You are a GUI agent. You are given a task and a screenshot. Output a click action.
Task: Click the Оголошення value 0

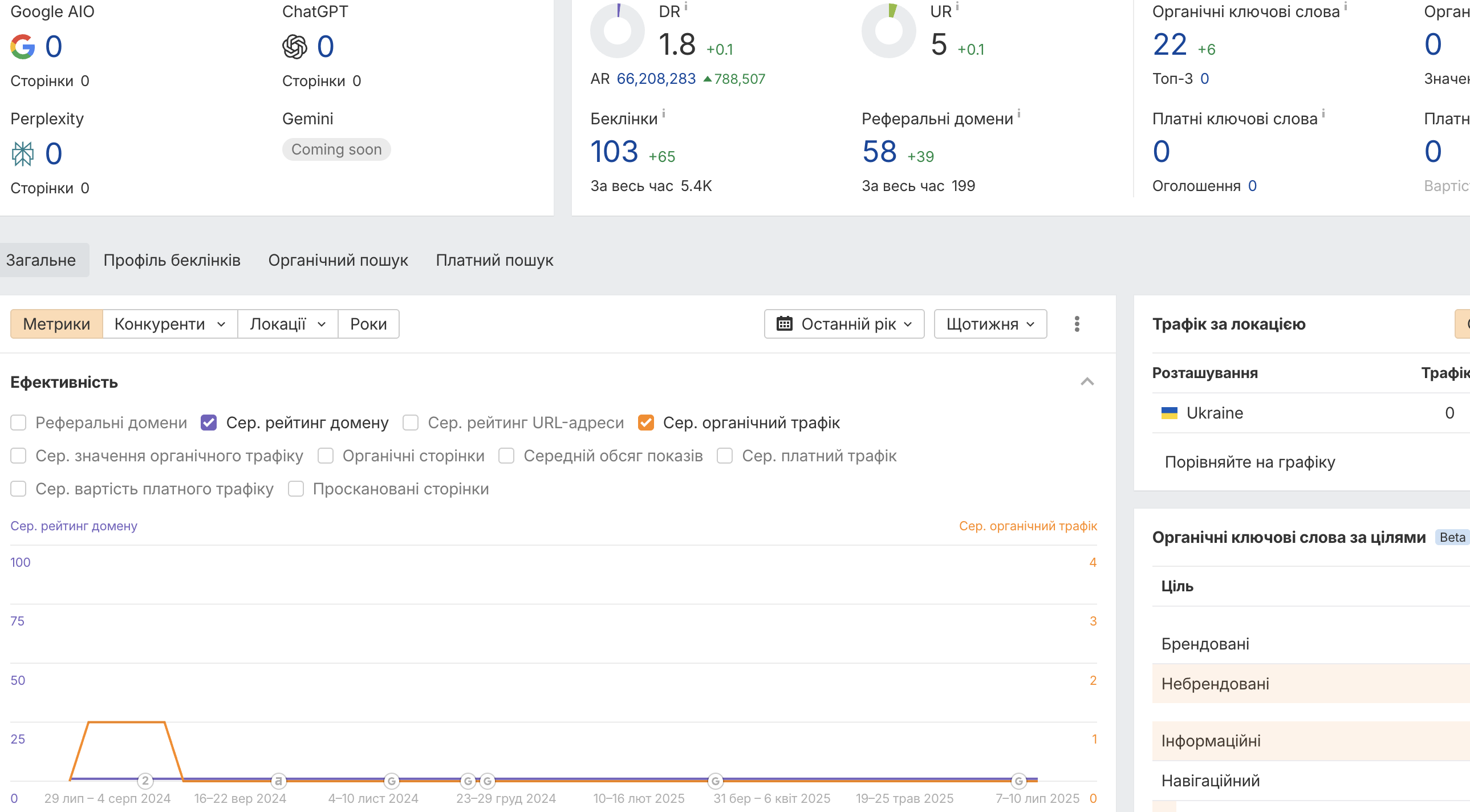1253,186
